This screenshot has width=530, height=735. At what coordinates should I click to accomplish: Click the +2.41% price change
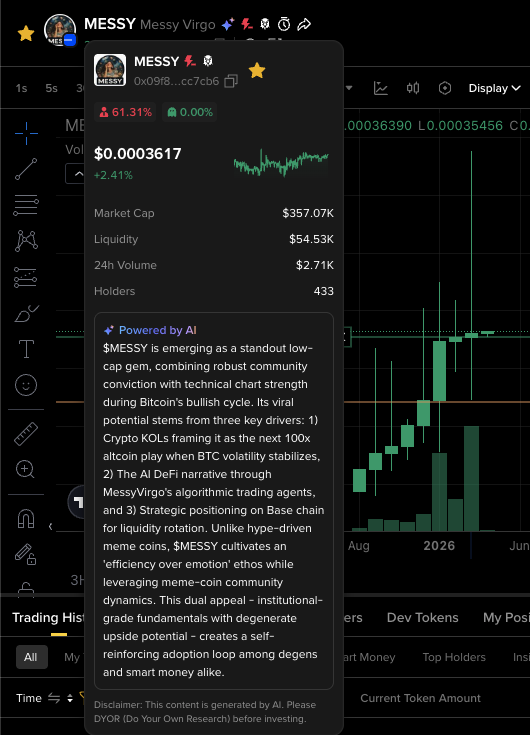pos(113,175)
